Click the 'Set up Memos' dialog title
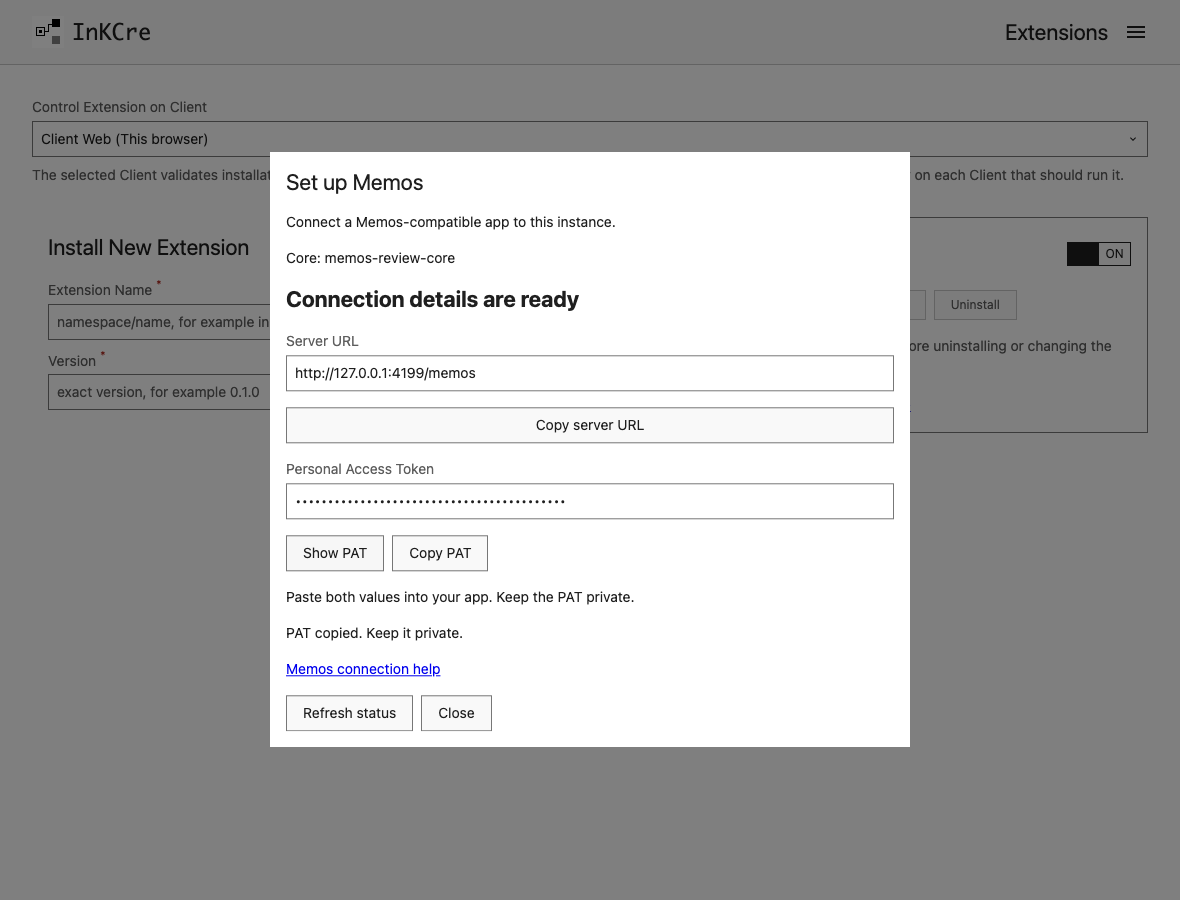The width and height of the screenshot is (1180, 900). point(354,183)
